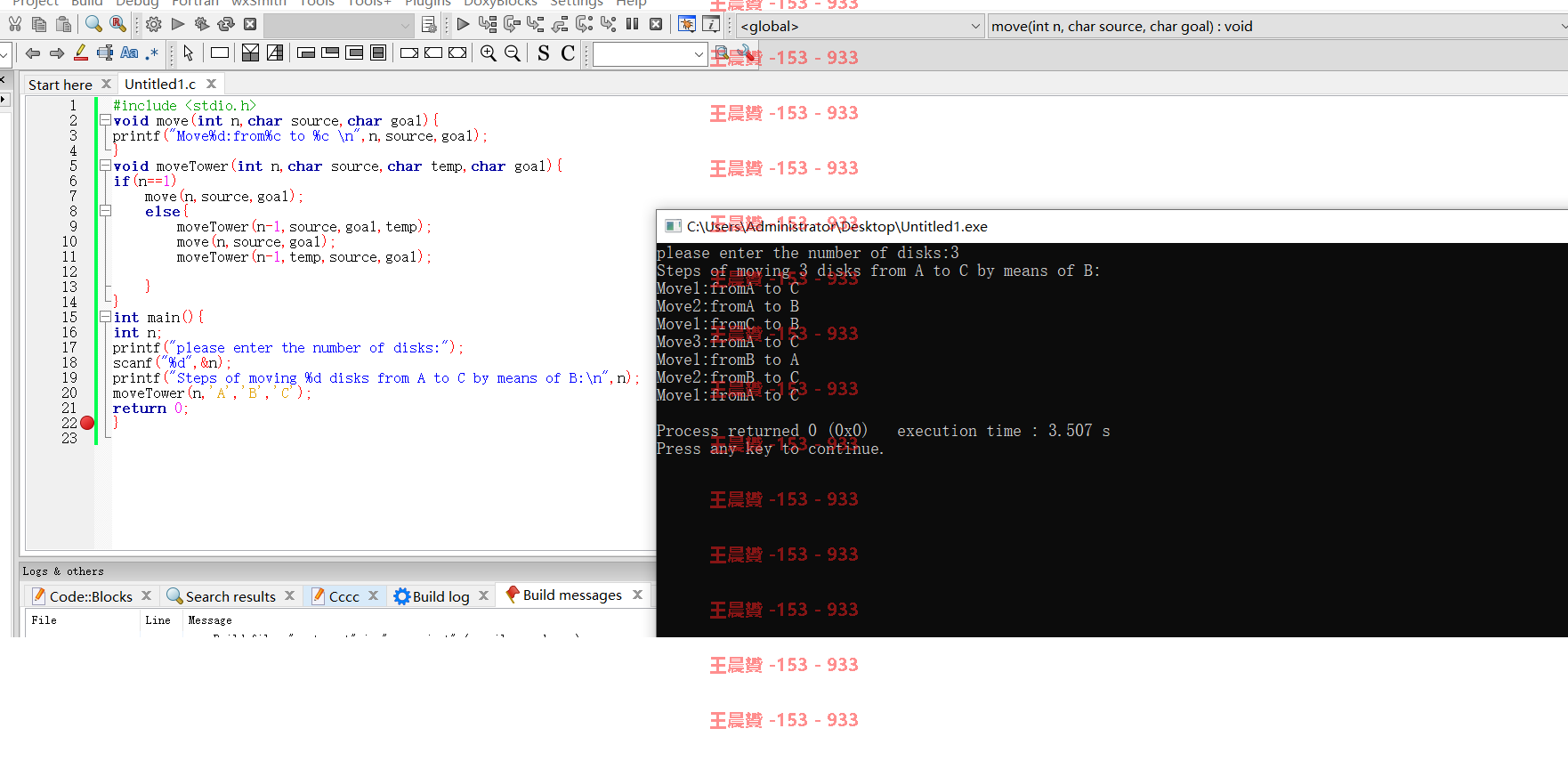This screenshot has width=1568, height=769.
Task: Click the Rebuild icon
Action: tap(226, 24)
